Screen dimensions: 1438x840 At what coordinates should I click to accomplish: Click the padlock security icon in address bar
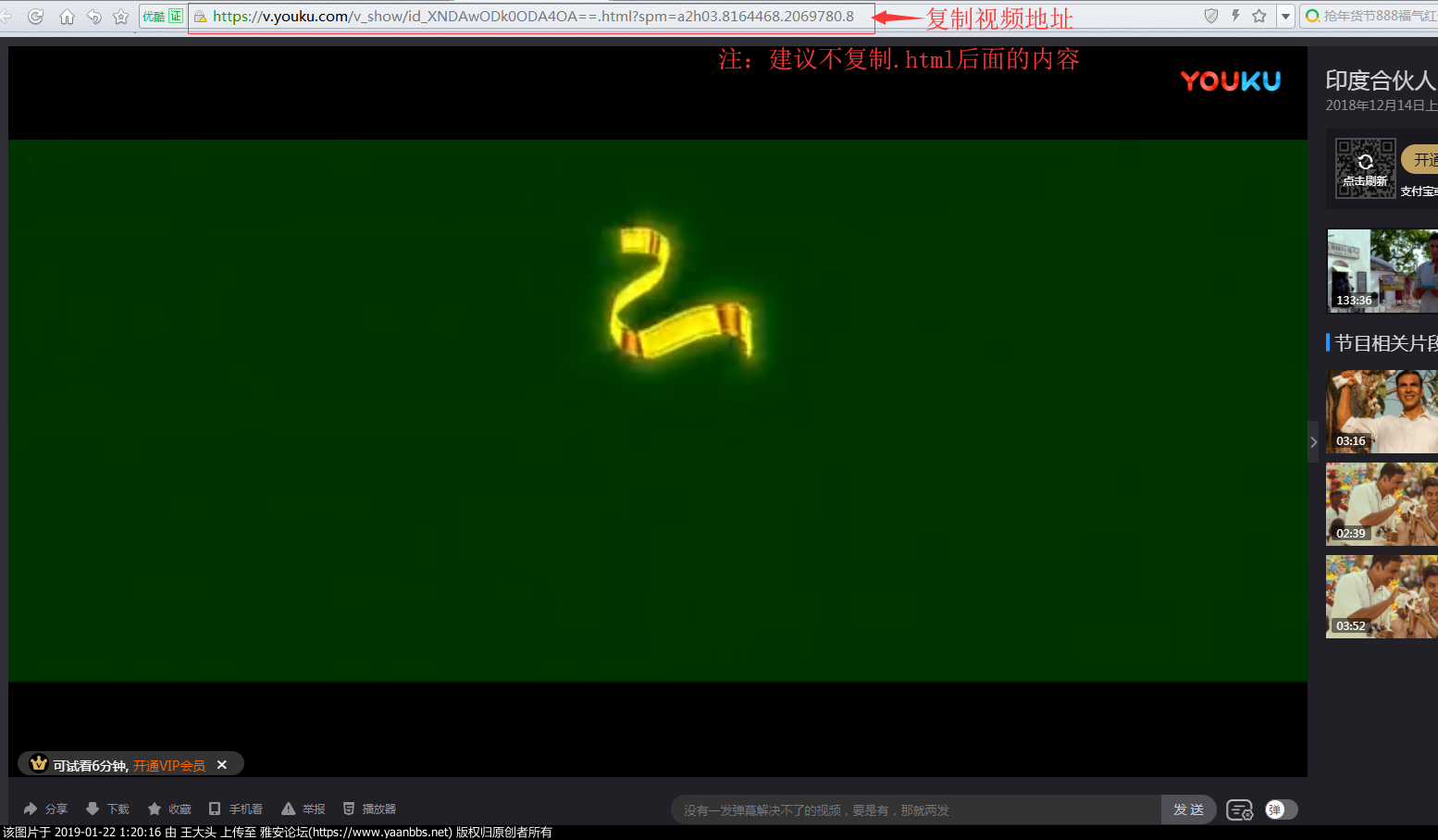pyautogui.click(x=200, y=17)
